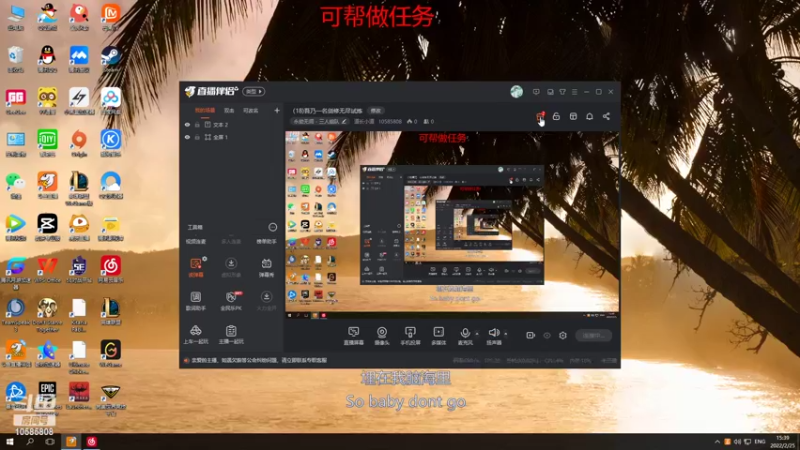800x450 pixels.
Task: Click the announcement text in status bar
Action: [x=259, y=360]
